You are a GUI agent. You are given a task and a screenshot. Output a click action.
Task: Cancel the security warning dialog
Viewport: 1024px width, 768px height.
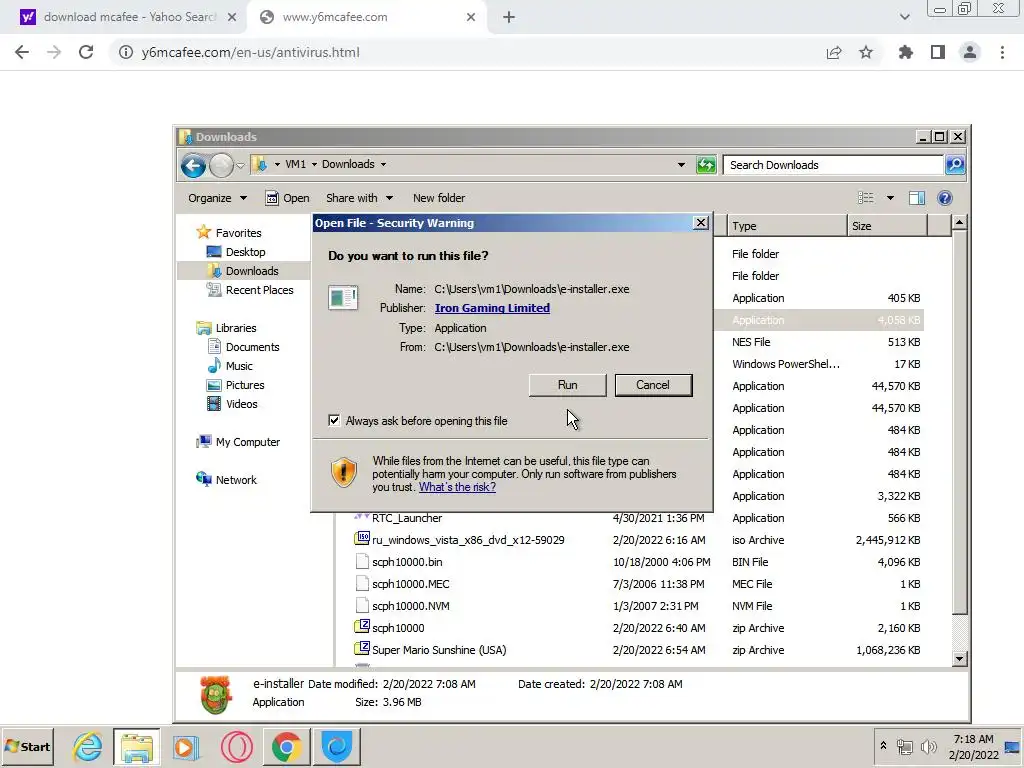[653, 385]
